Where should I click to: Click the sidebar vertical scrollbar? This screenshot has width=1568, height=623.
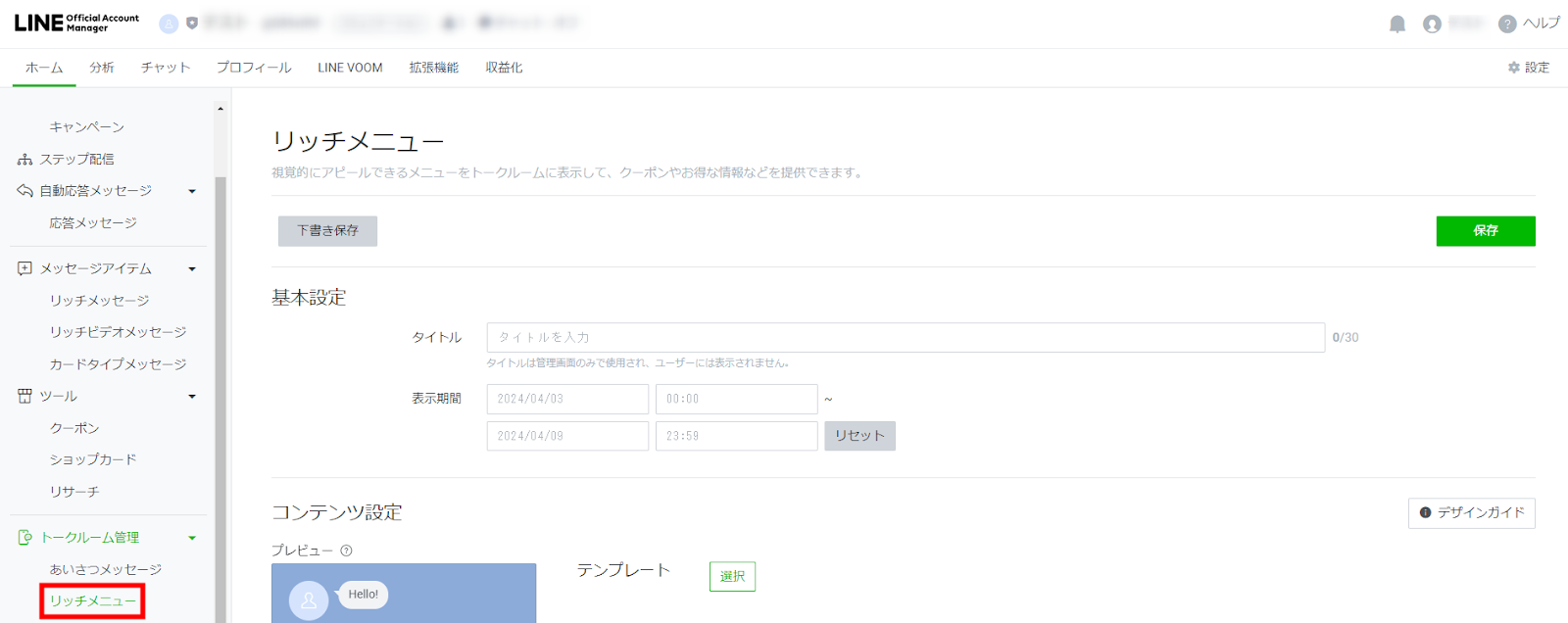click(220, 392)
